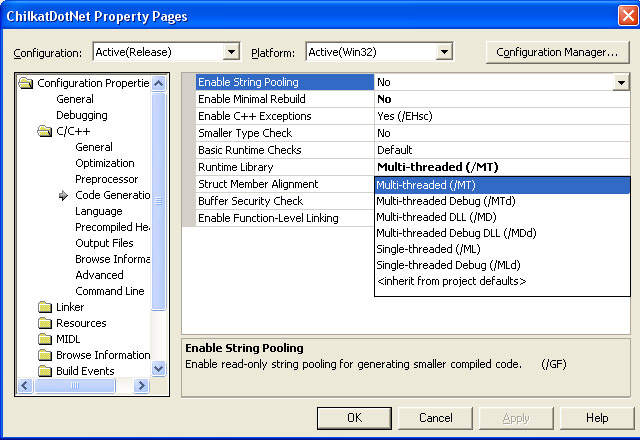The image size is (640, 440).
Task: Select the Advanced page
Action: [x=99, y=275]
